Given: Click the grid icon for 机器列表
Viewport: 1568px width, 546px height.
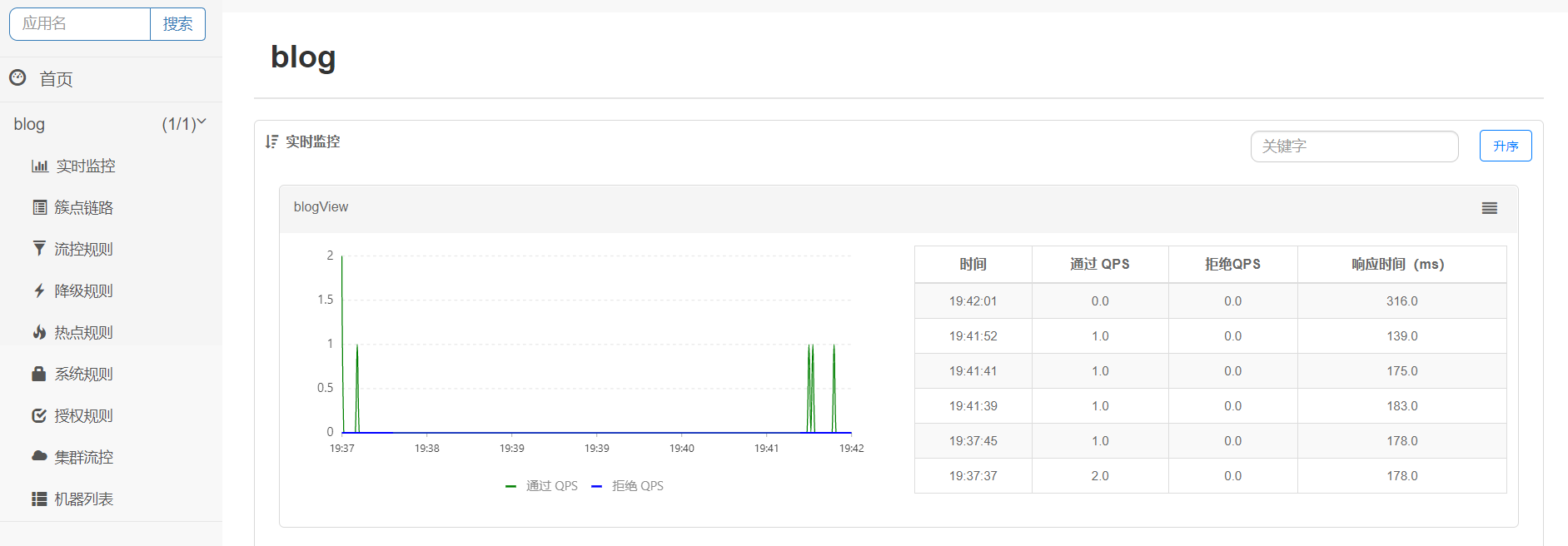Looking at the screenshot, I should [39, 499].
